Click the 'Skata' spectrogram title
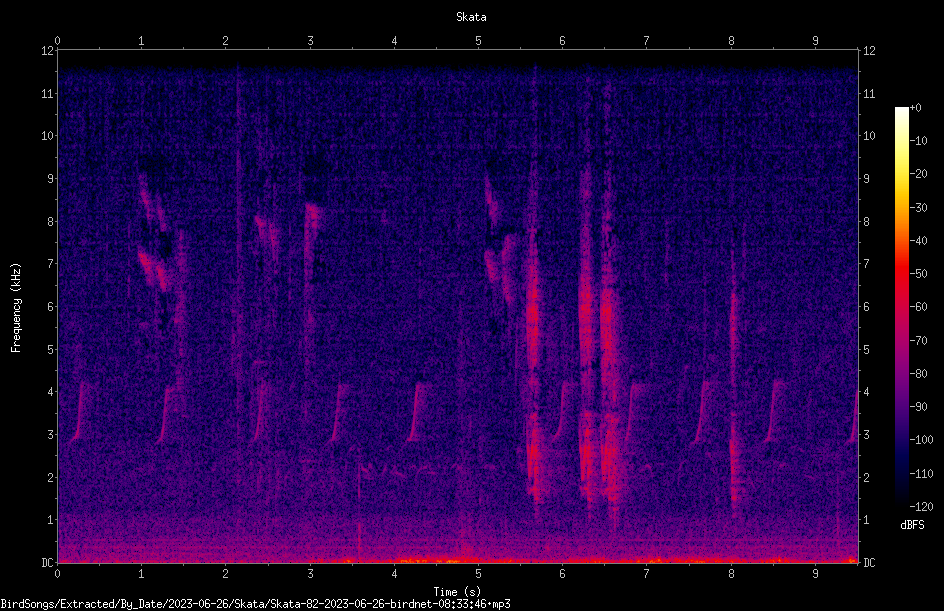944x611 pixels. click(x=471, y=17)
